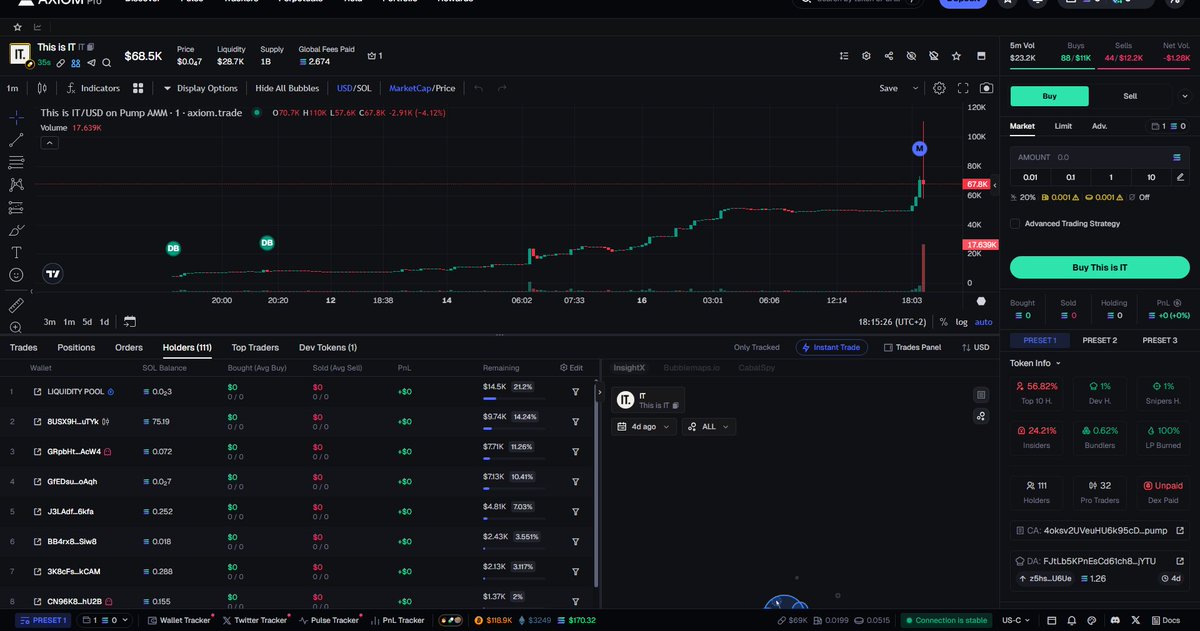Toggle Hide All Bubbles
Screen dimensions: 1200x631
coord(287,88)
